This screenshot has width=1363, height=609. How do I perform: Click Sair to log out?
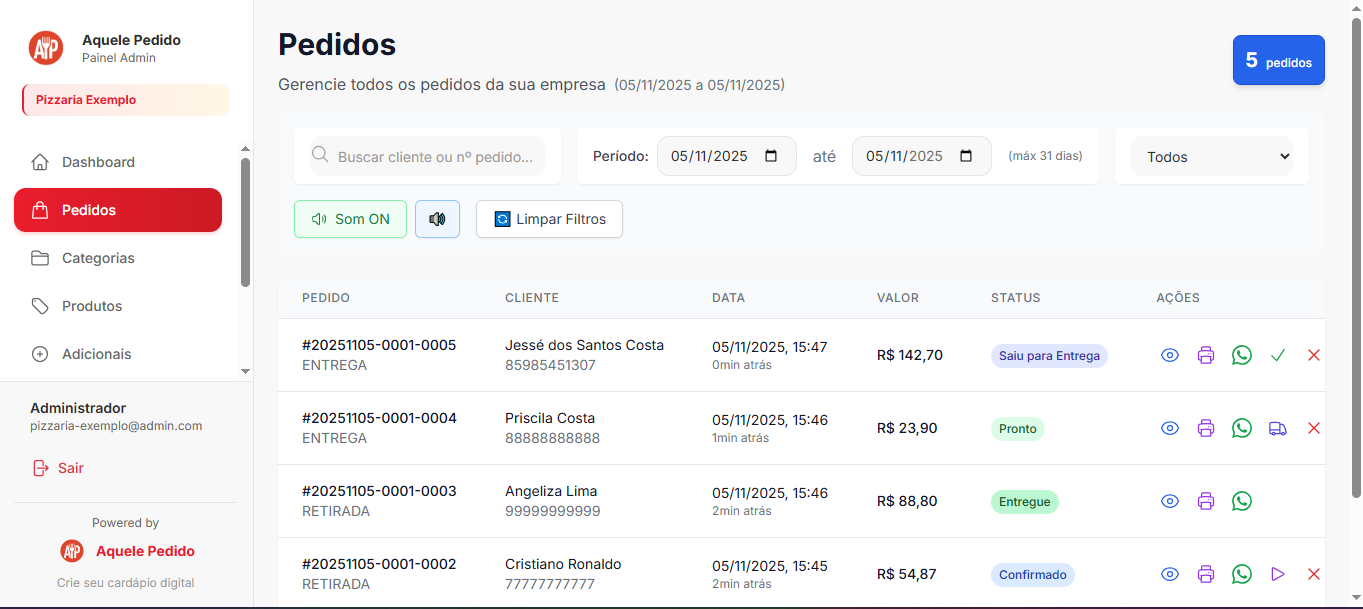(x=68, y=467)
